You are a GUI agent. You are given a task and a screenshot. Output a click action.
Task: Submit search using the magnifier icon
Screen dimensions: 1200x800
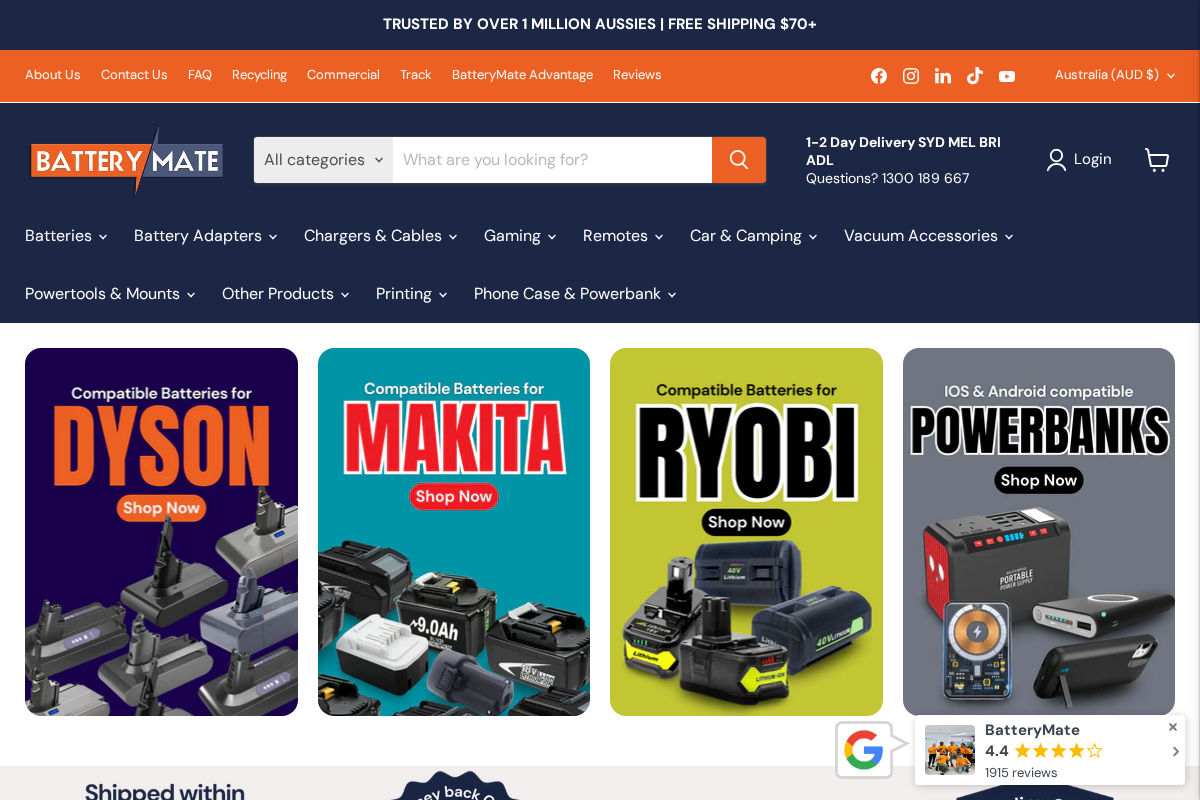pos(739,160)
